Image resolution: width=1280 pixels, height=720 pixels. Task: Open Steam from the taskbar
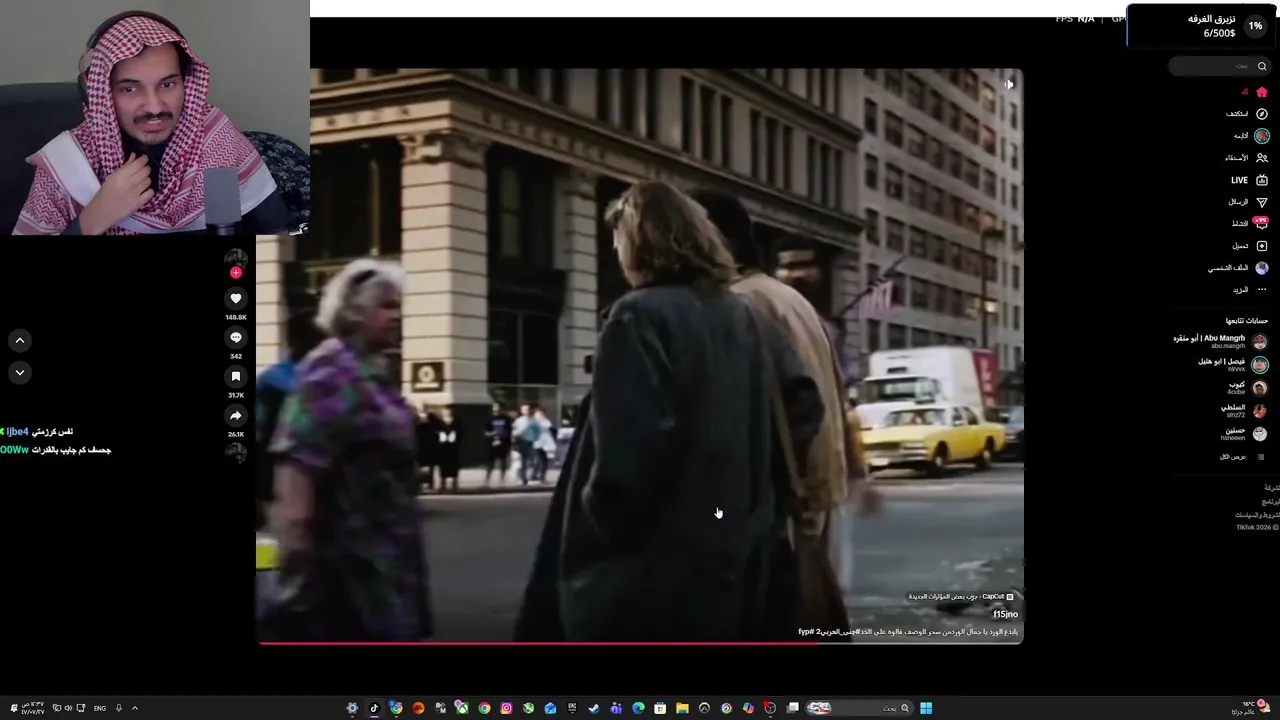pos(594,708)
